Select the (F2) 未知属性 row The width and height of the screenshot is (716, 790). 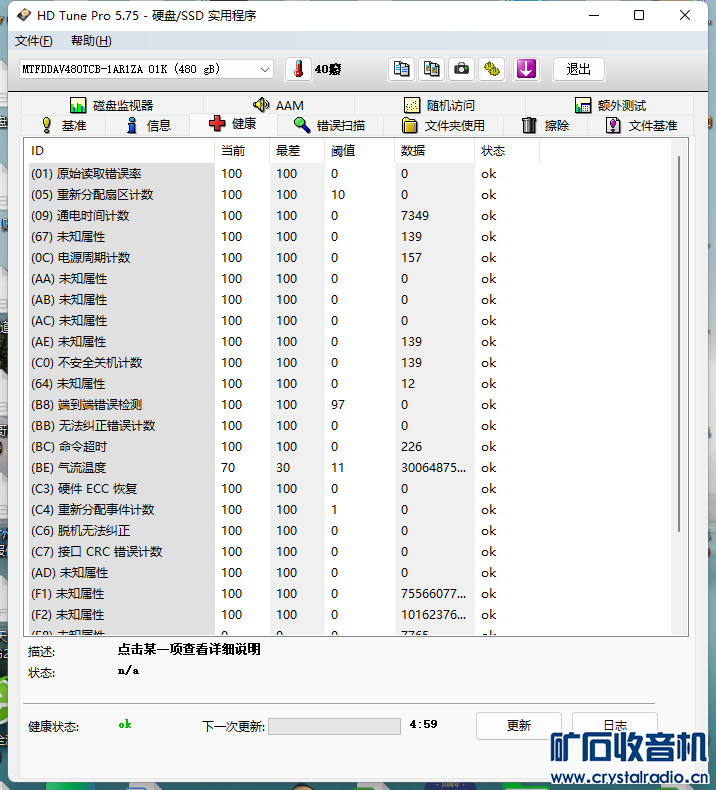[349, 615]
